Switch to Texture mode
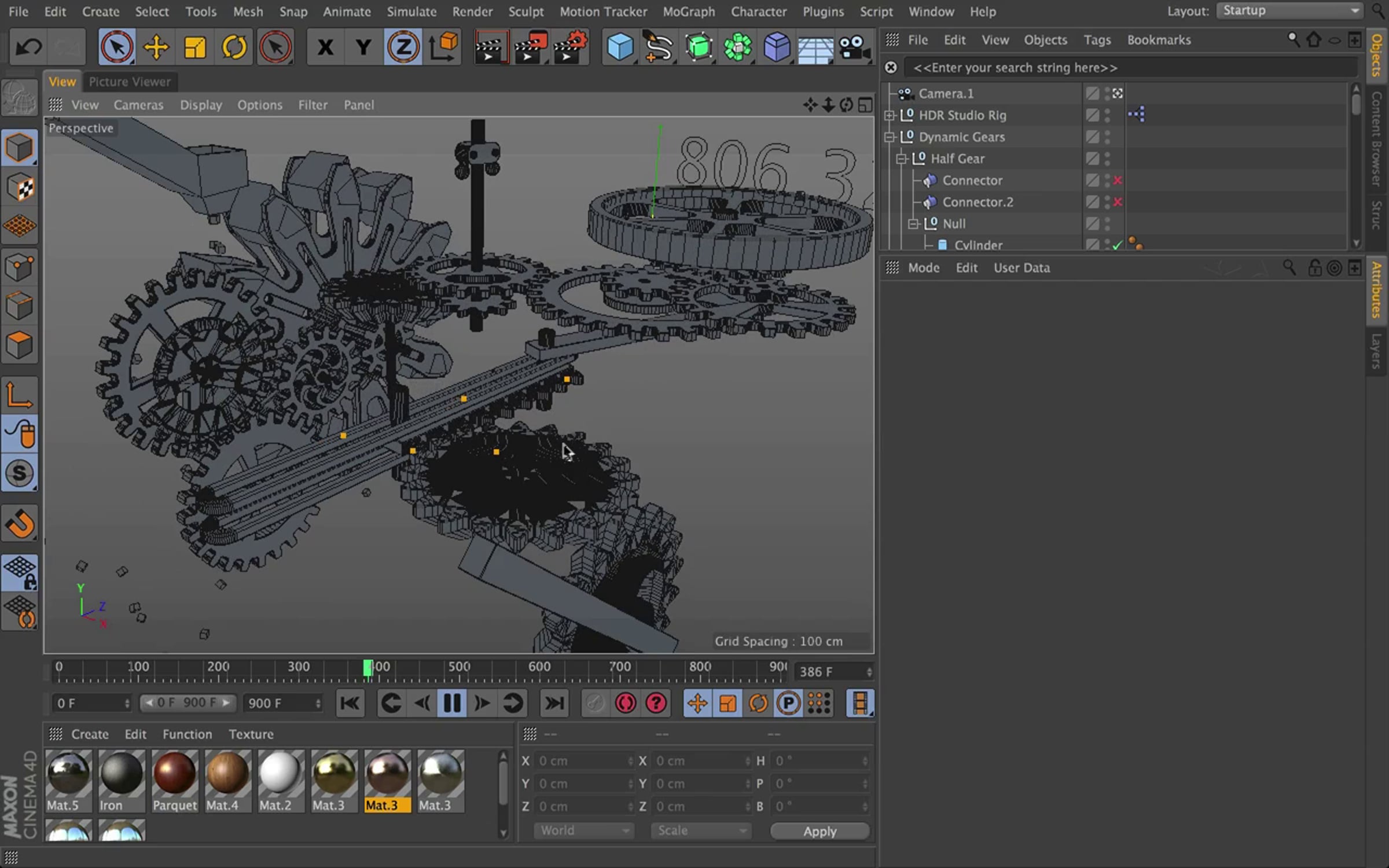 (x=20, y=187)
